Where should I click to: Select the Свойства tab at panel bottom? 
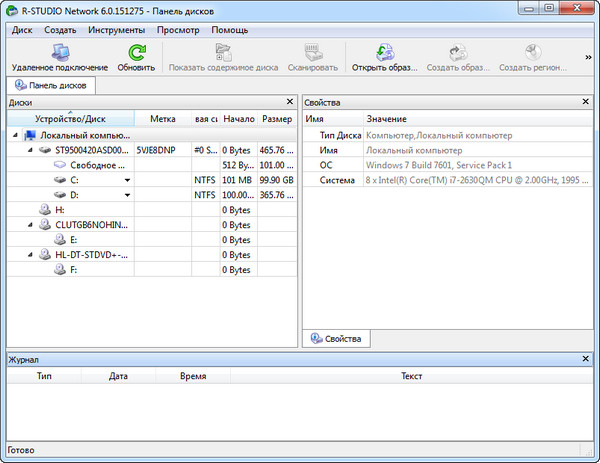click(336, 340)
